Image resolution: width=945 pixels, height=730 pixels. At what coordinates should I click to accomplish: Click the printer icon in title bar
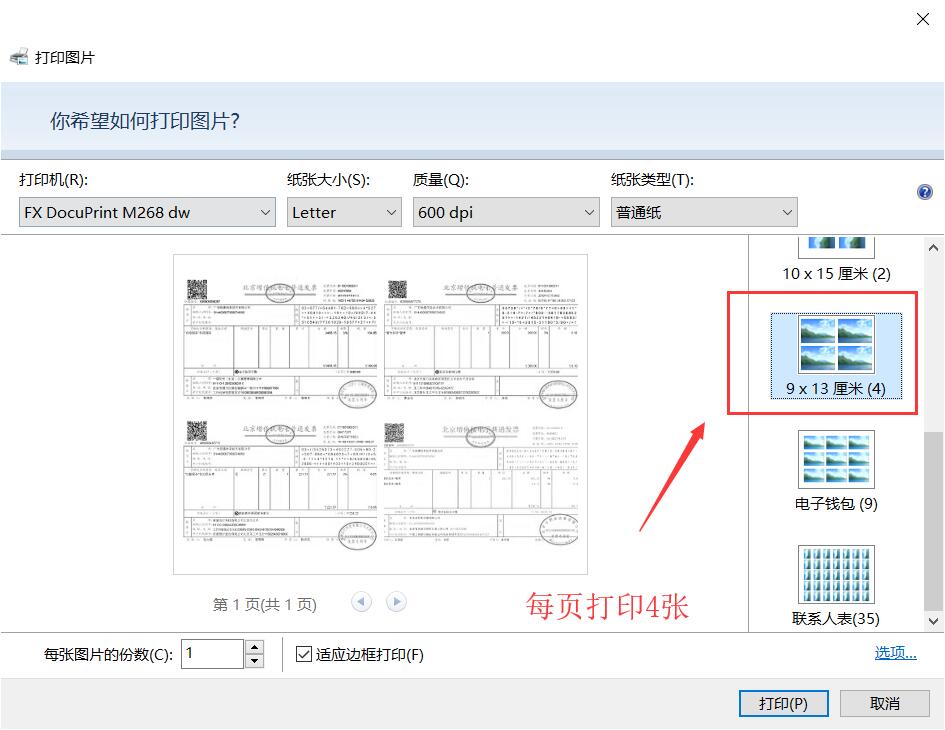[19, 57]
